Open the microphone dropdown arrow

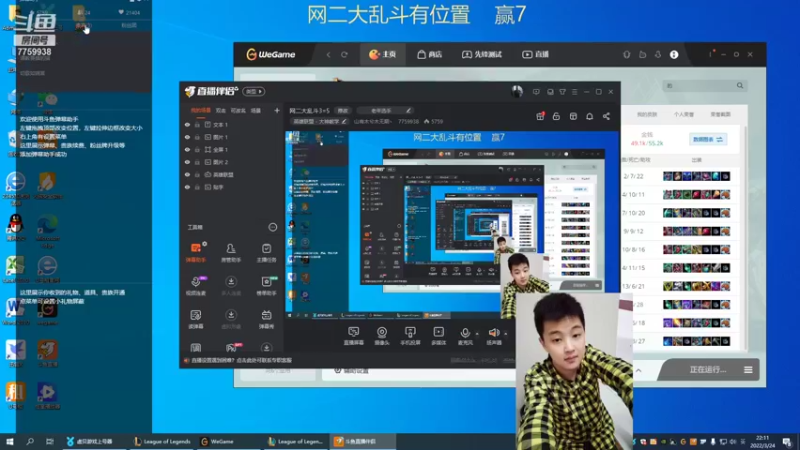(x=477, y=334)
